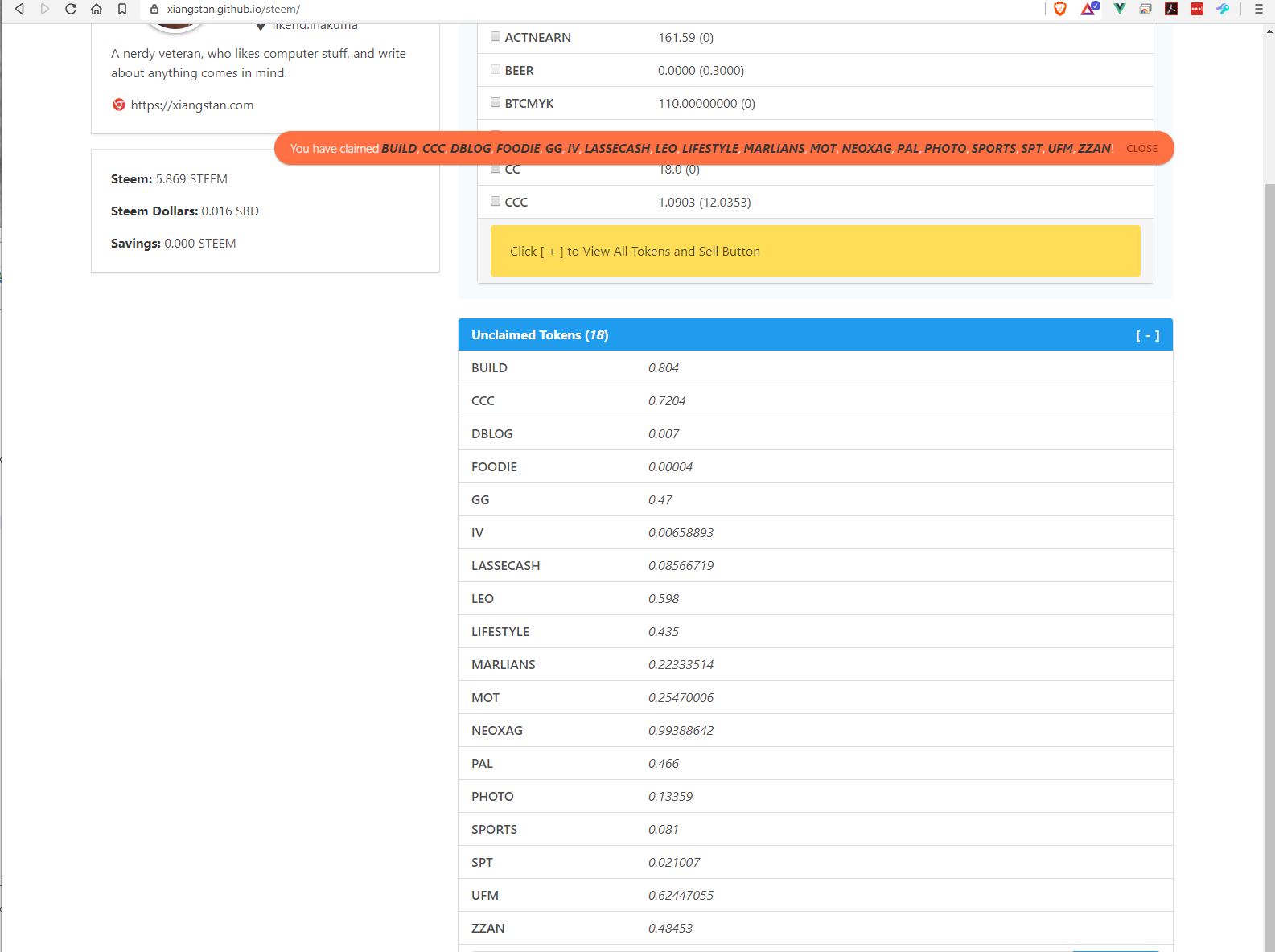Check the BTCMYK token checkbox
Screen dimensions: 1275x952
click(x=496, y=102)
